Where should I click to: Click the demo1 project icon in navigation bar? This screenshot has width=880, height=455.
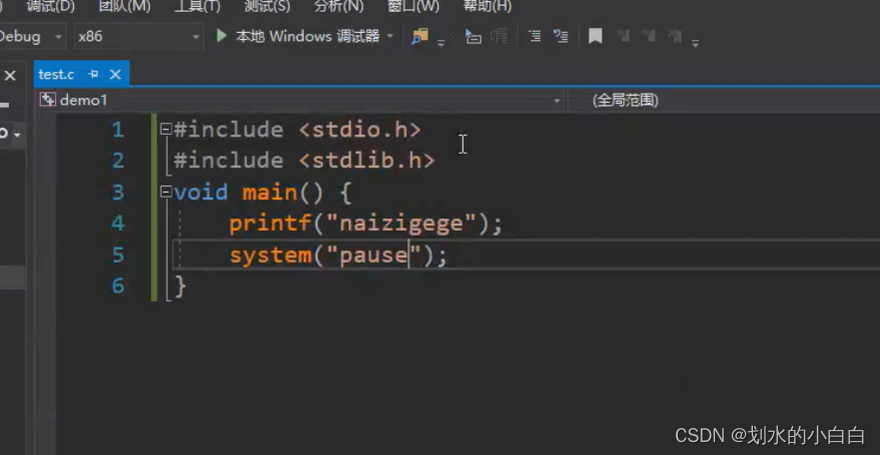click(x=48, y=100)
